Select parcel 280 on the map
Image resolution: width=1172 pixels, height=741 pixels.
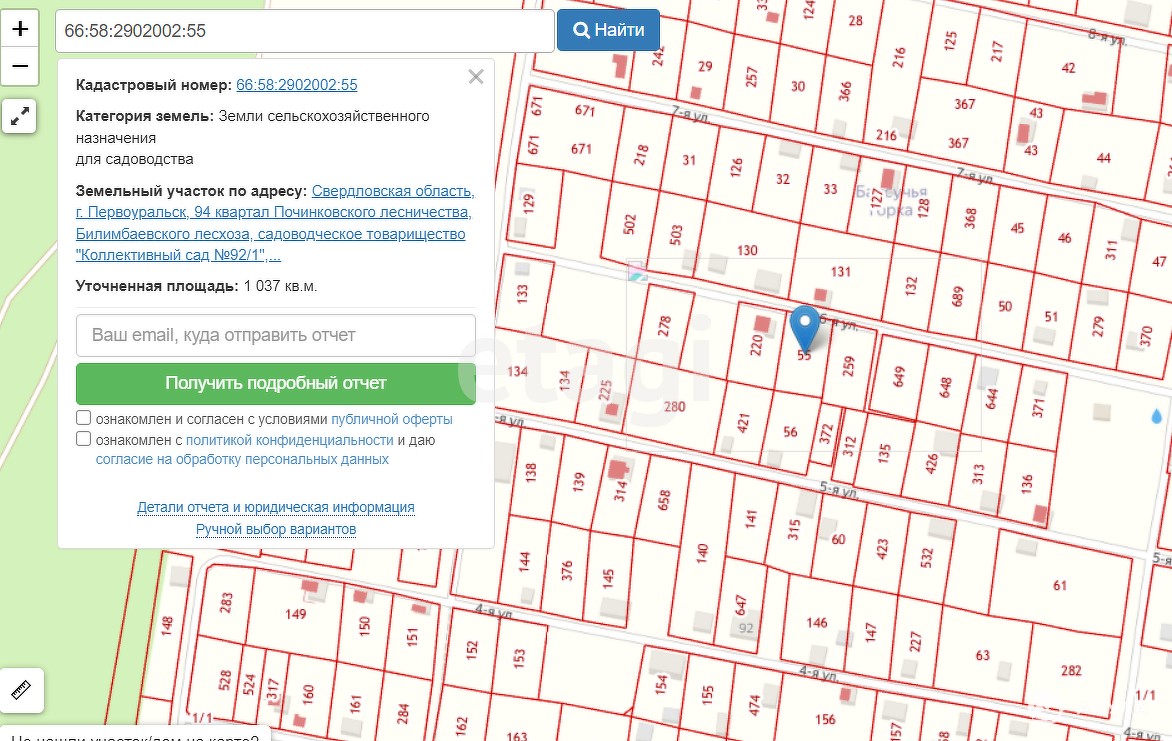[674, 406]
